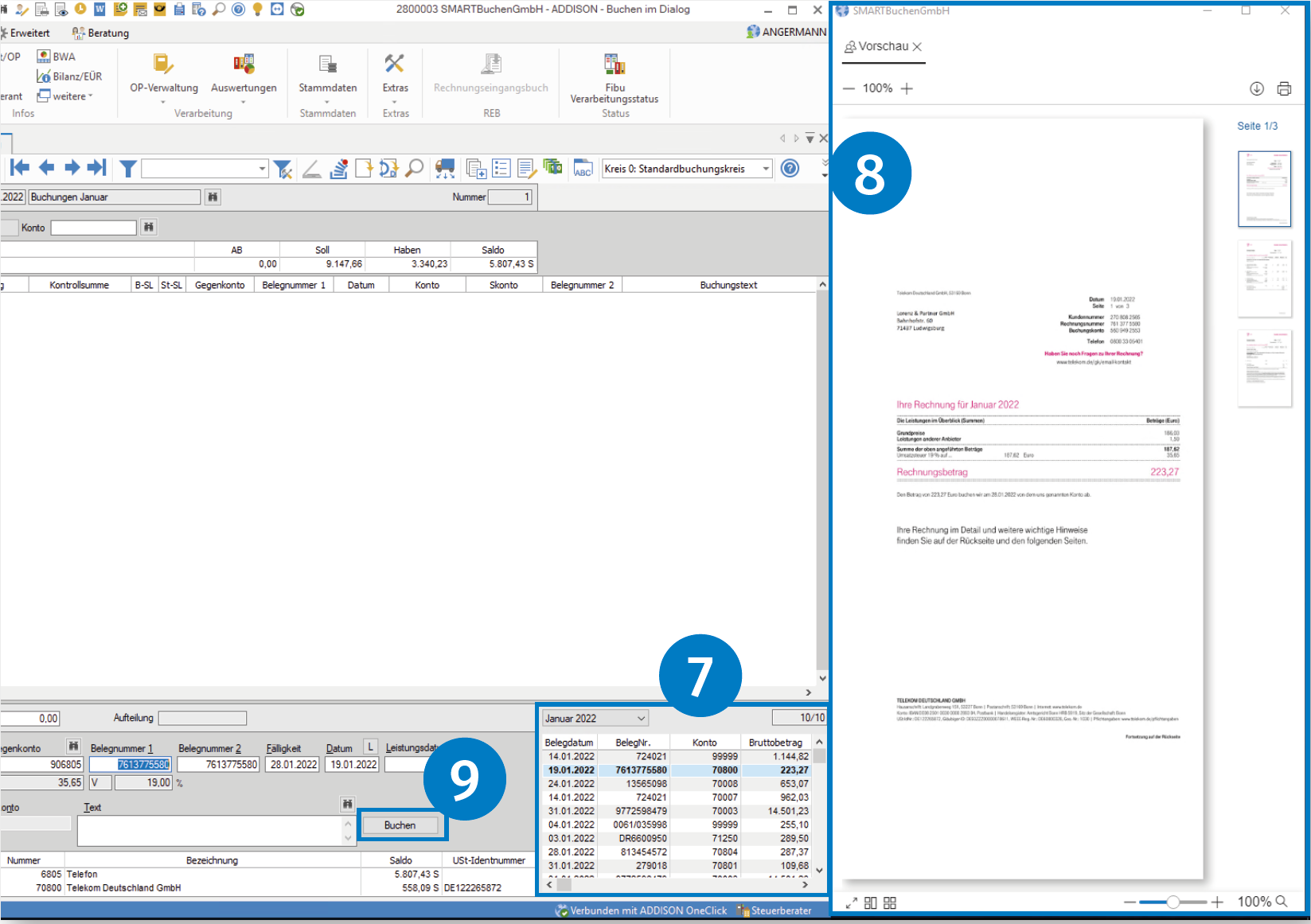
Task: Click the Gegenkonto column header
Action: pyautogui.click(x=220, y=285)
